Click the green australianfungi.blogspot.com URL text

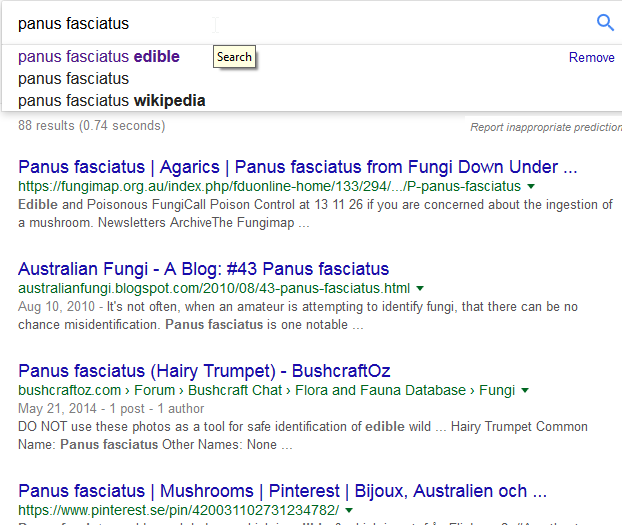(213, 289)
